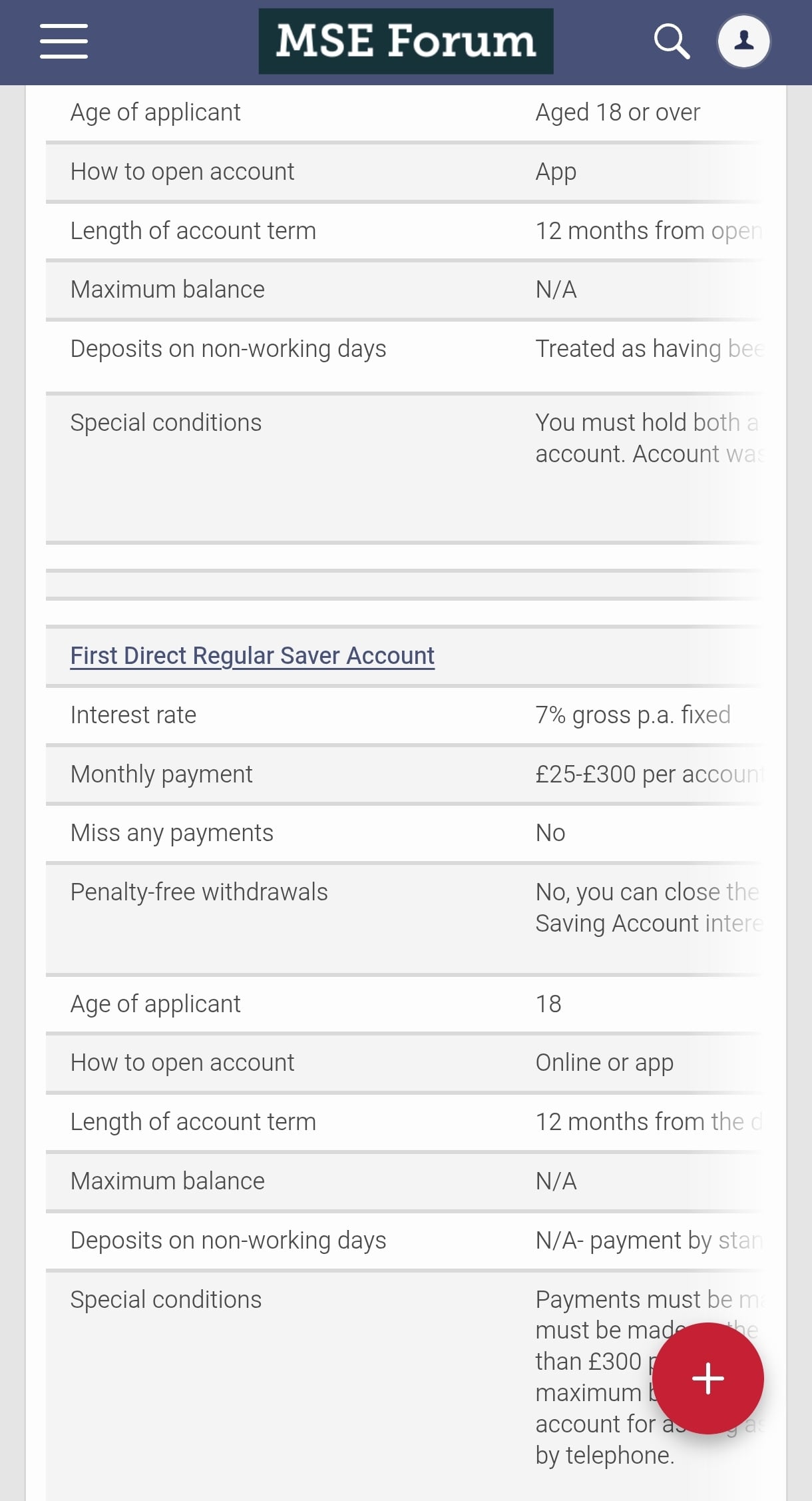Select the "Online or app" value
The width and height of the screenshot is (812, 1501).
point(604,1063)
